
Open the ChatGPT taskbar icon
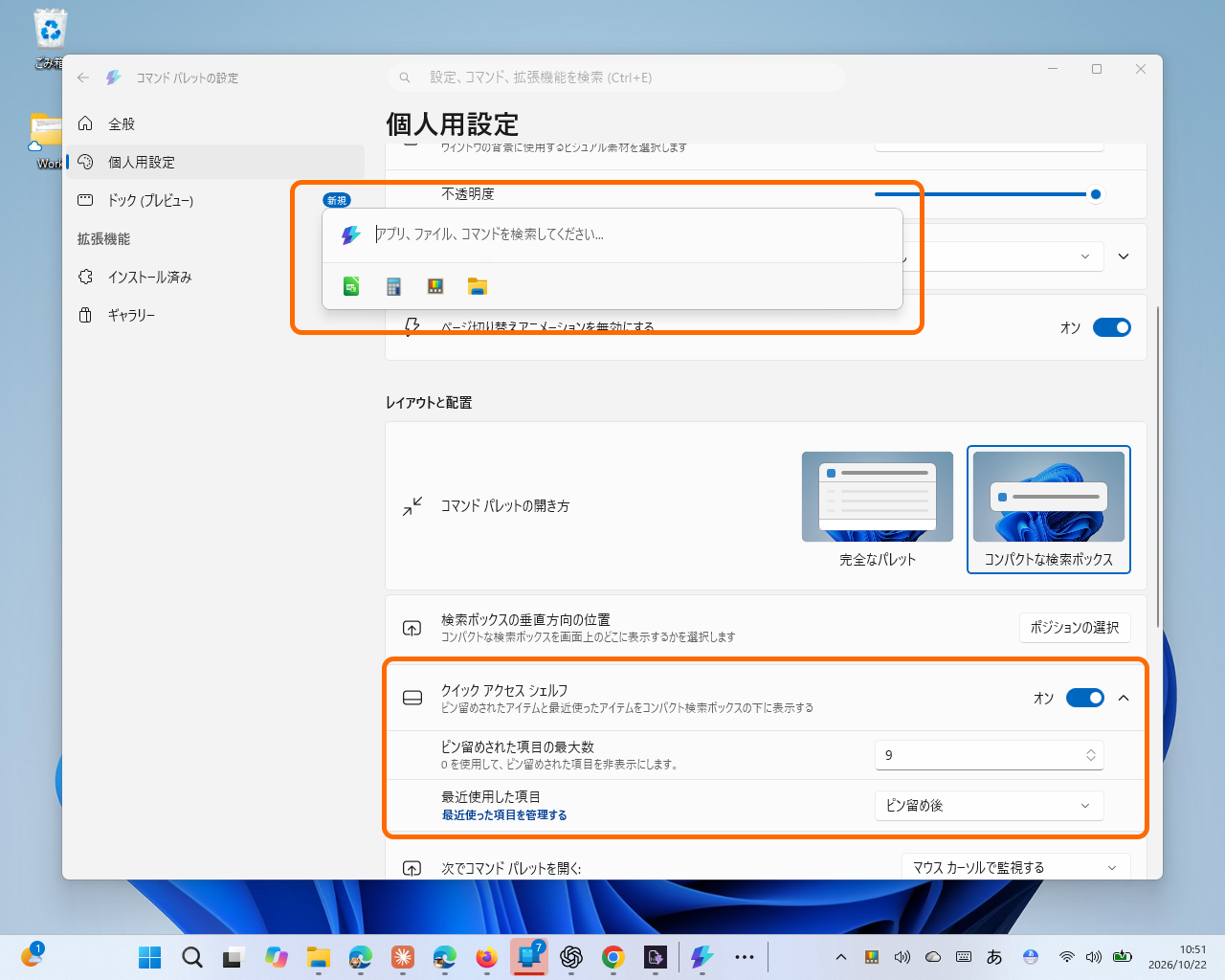click(571, 957)
